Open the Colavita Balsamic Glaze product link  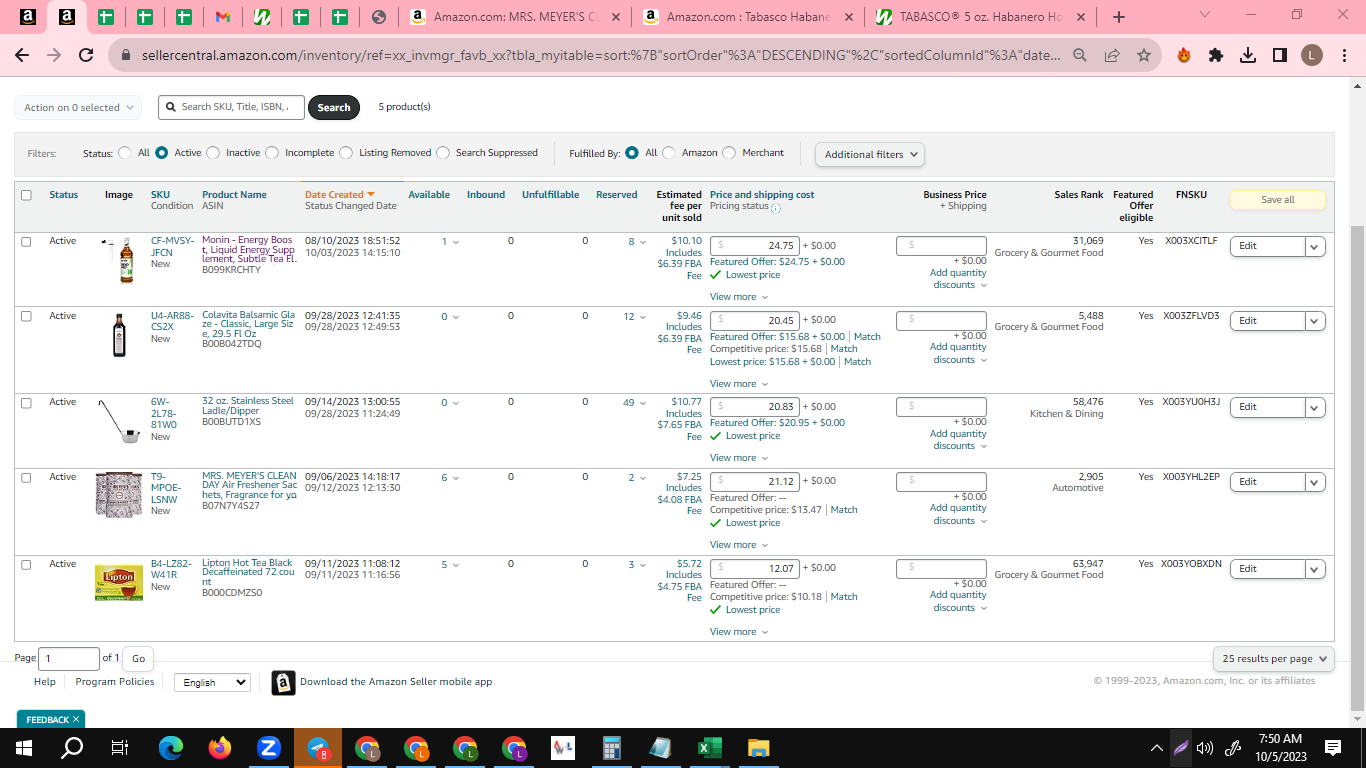tap(249, 327)
